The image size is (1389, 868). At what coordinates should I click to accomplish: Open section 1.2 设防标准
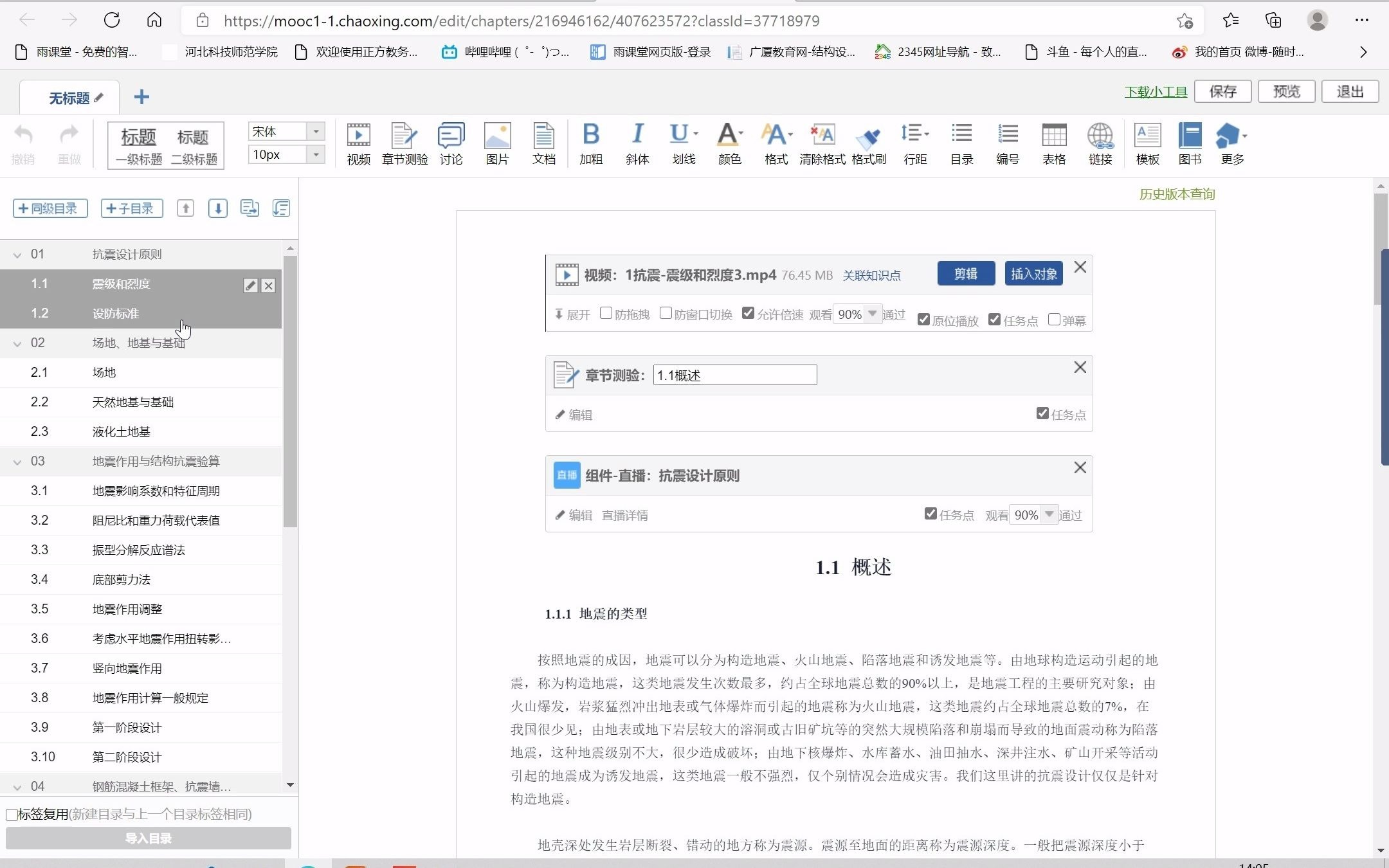[x=141, y=313]
